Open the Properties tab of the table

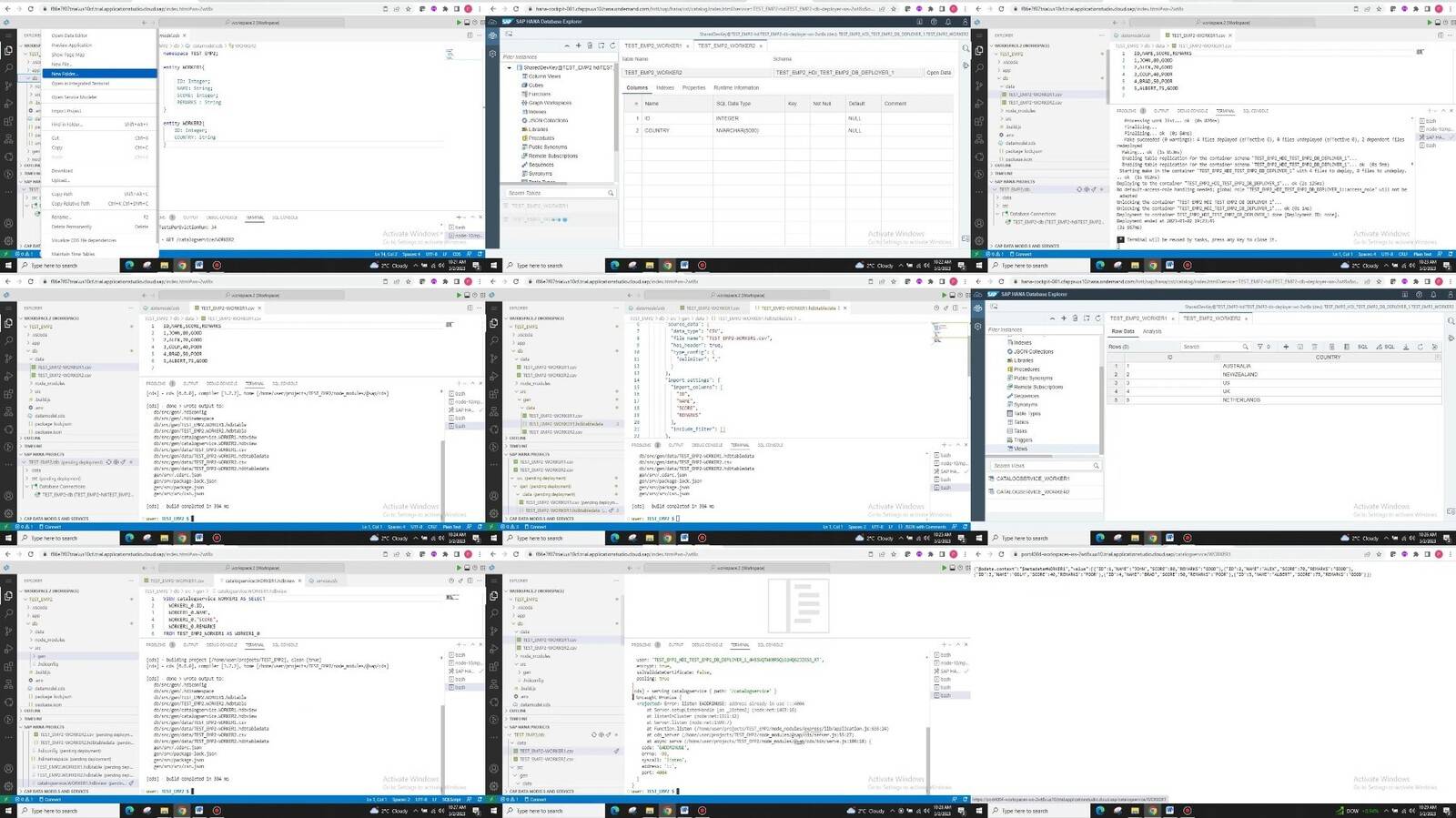click(693, 87)
